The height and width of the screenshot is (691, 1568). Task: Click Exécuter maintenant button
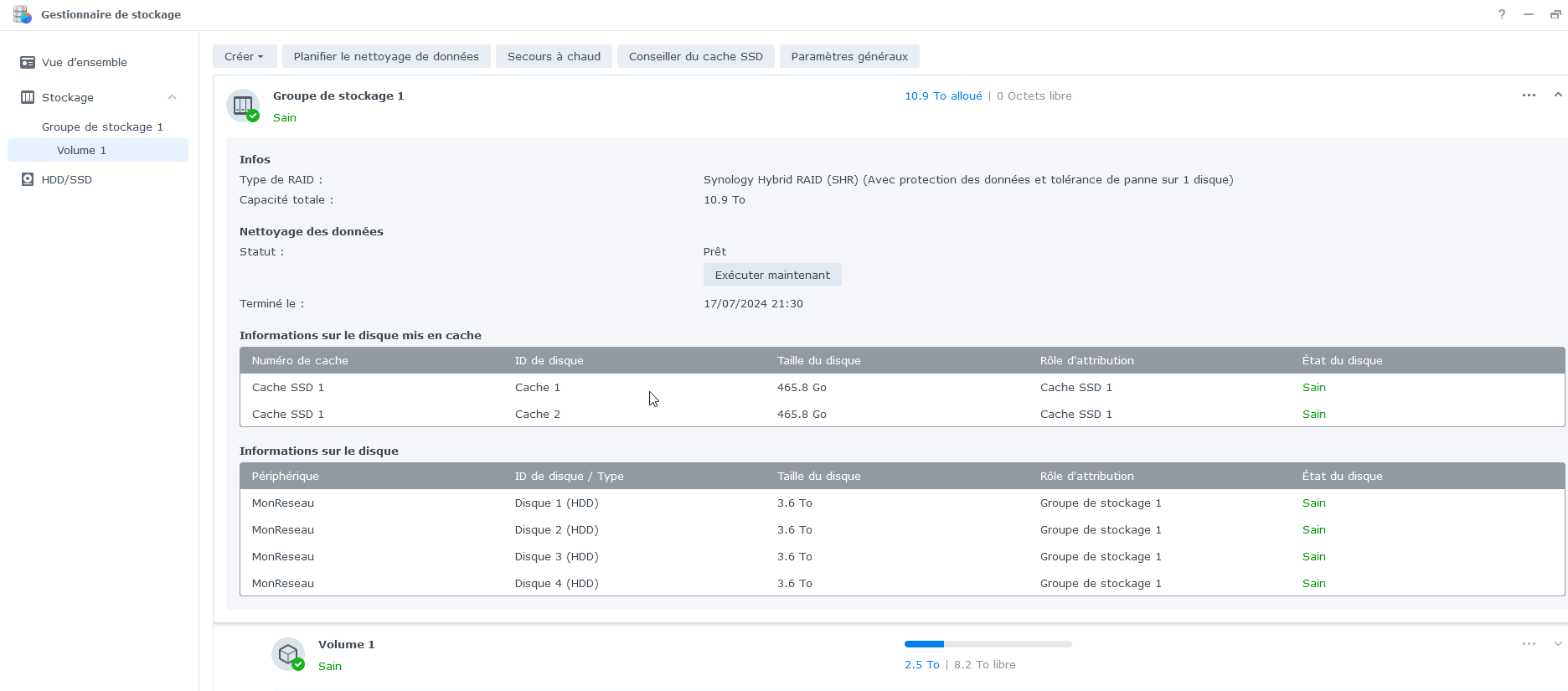(772, 275)
